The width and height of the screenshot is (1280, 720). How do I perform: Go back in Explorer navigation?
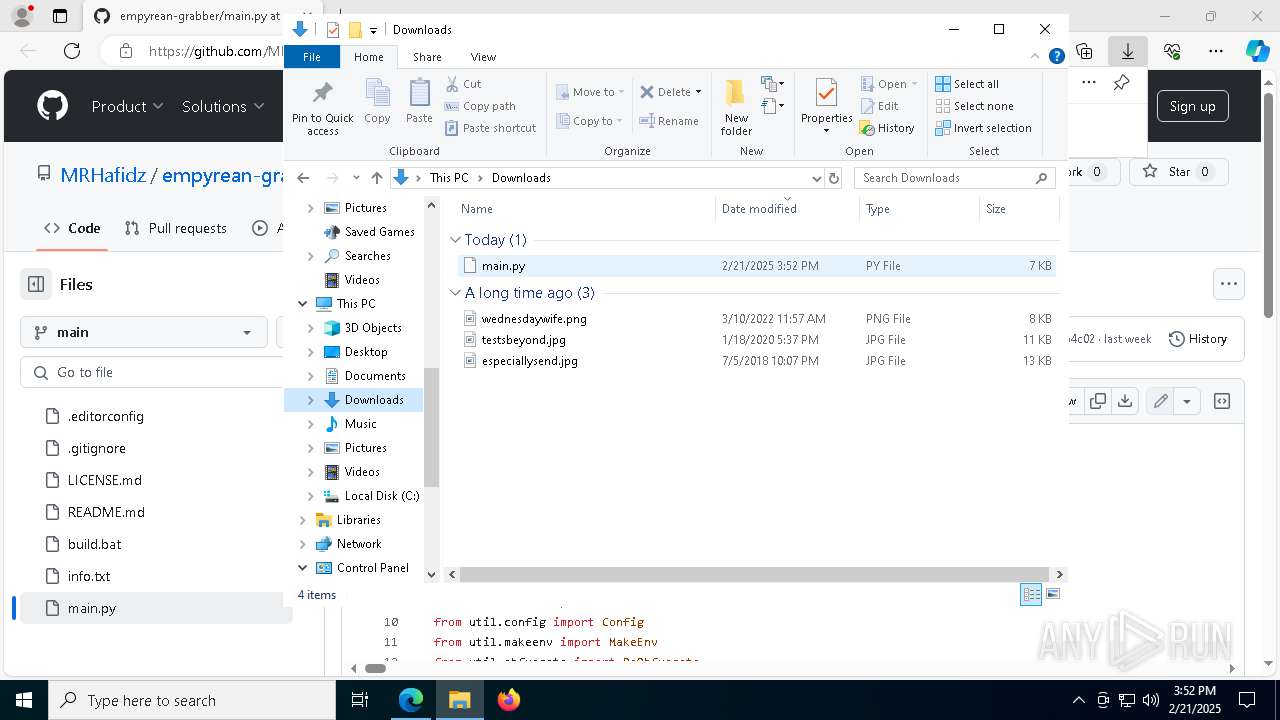[303, 178]
